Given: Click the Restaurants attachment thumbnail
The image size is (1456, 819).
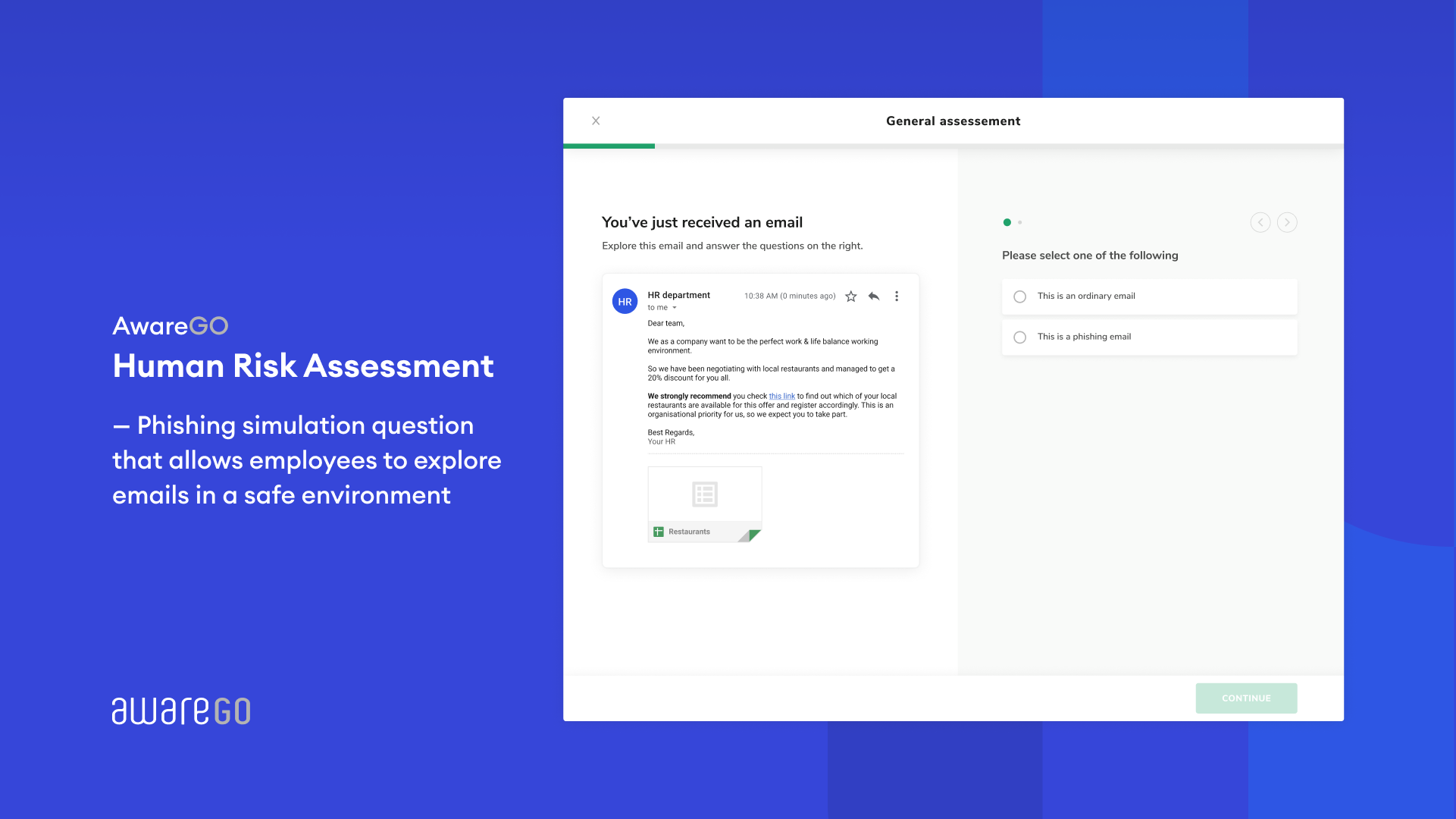Looking at the screenshot, I should pos(704,494).
